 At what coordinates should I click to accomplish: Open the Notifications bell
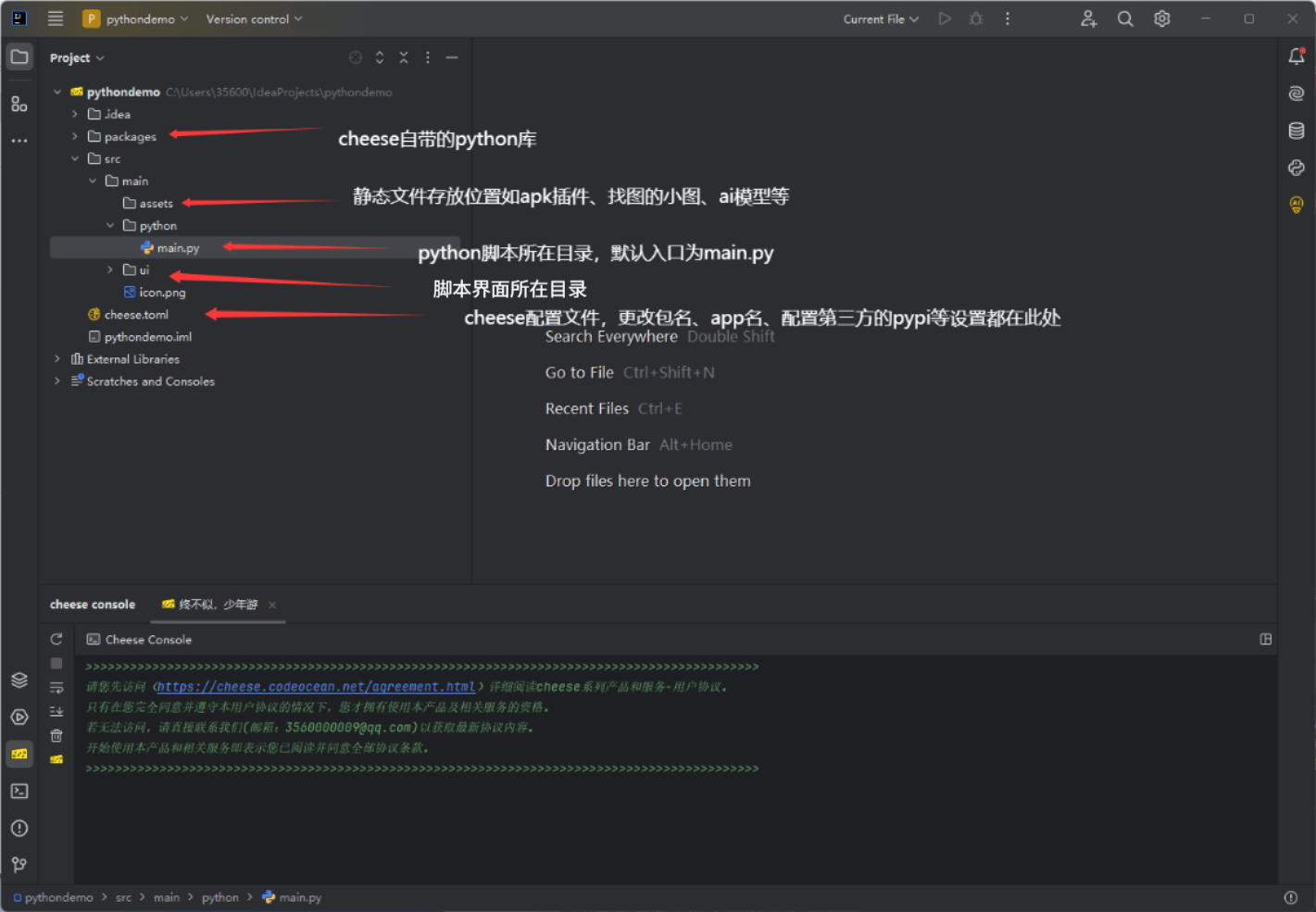1296,56
